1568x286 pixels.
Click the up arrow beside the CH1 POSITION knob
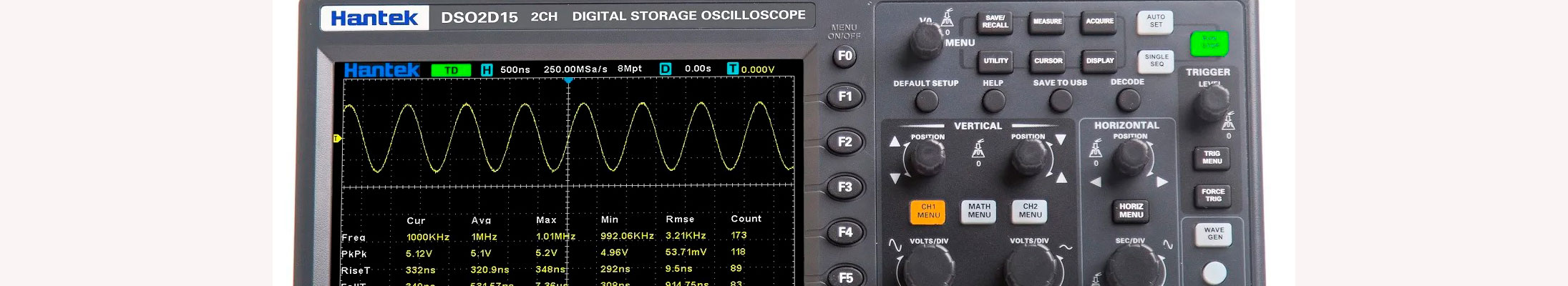[x=895, y=142]
